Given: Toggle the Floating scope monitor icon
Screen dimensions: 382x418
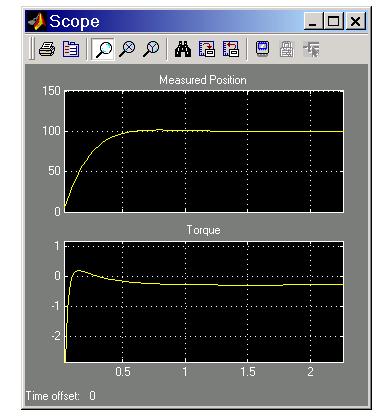Looking at the screenshot, I should coord(263,49).
